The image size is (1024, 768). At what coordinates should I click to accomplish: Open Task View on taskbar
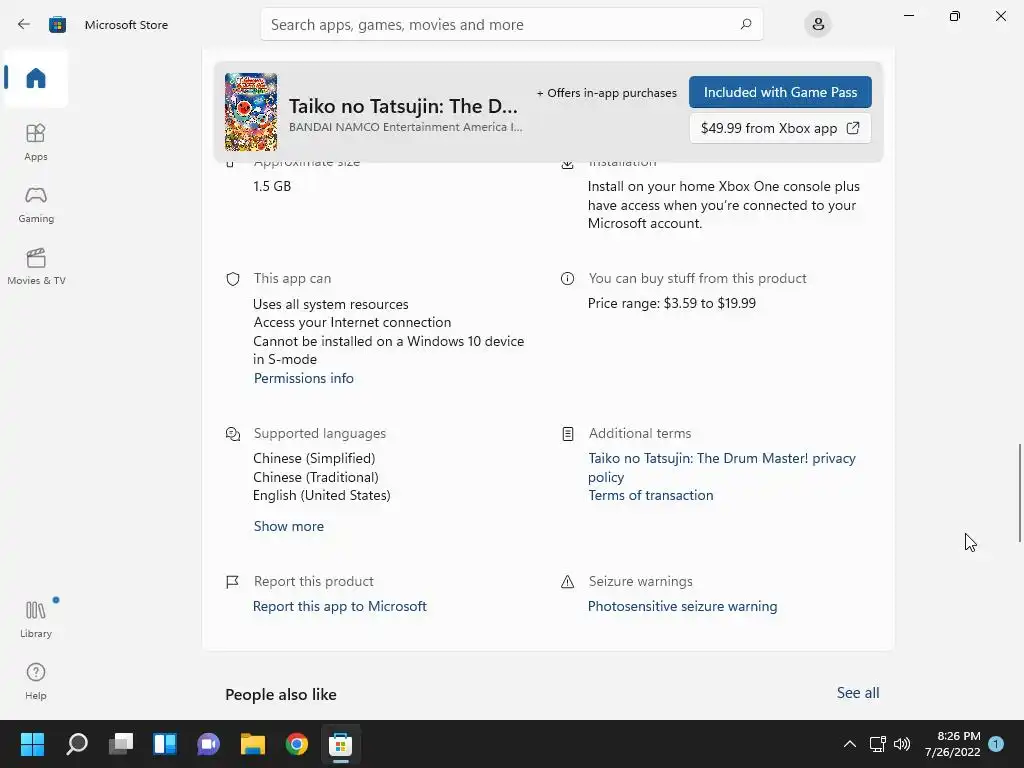tap(121, 744)
